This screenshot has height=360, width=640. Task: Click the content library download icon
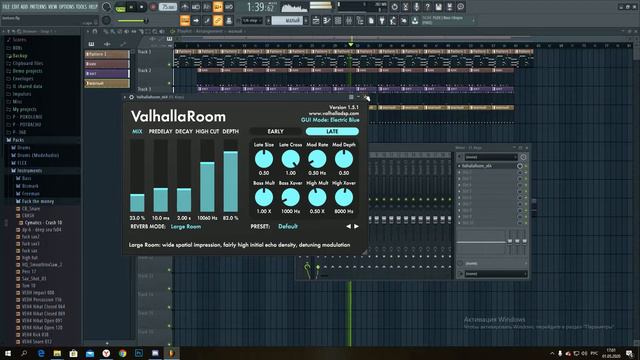[415, 20]
